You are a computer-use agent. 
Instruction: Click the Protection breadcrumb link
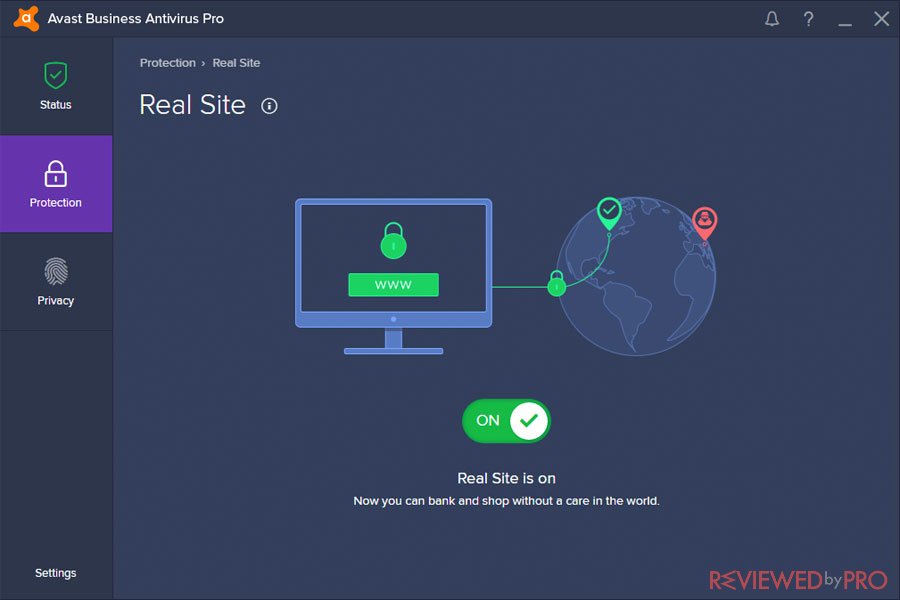click(168, 63)
